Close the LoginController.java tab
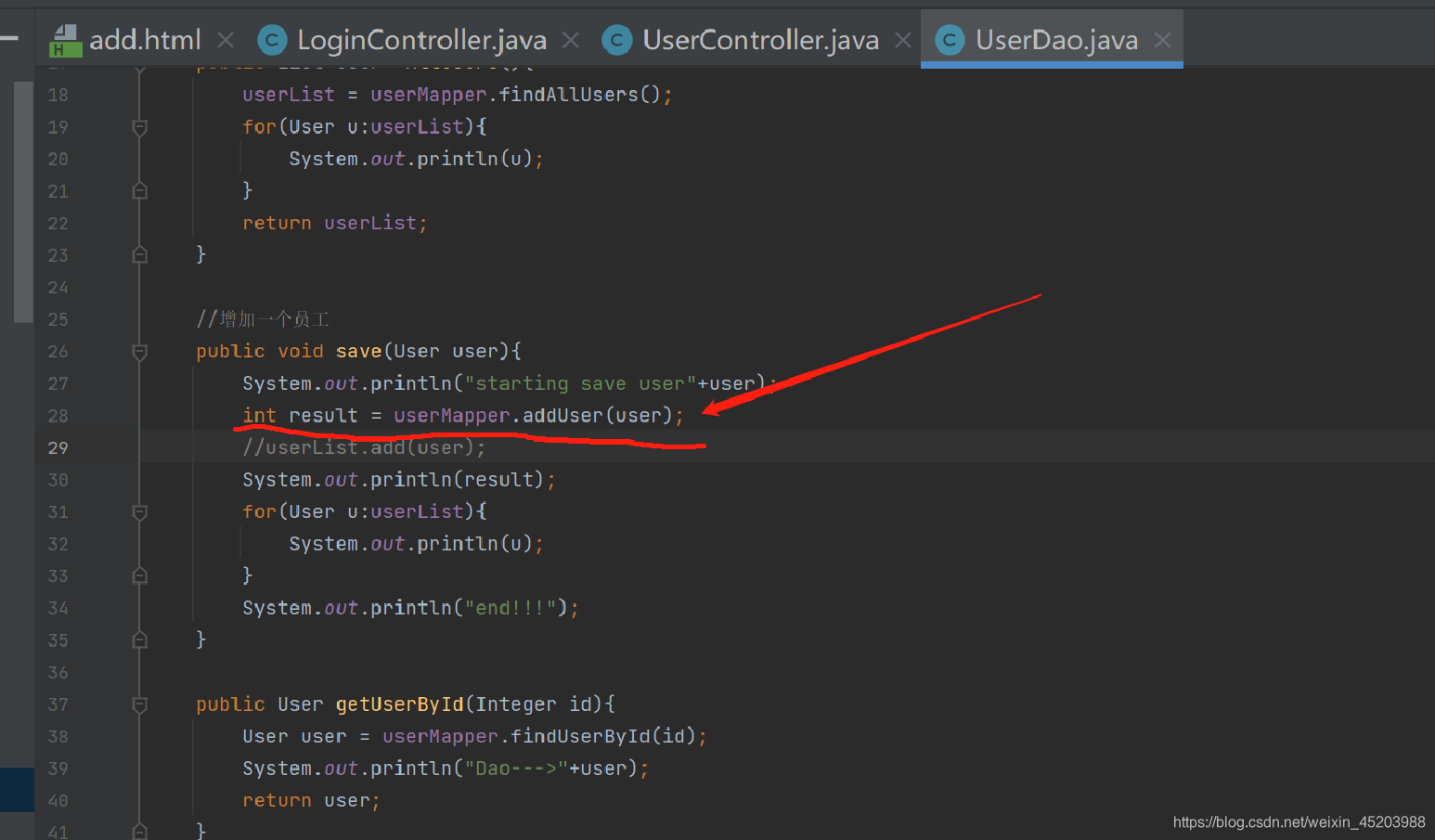1435x840 pixels. (571, 40)
